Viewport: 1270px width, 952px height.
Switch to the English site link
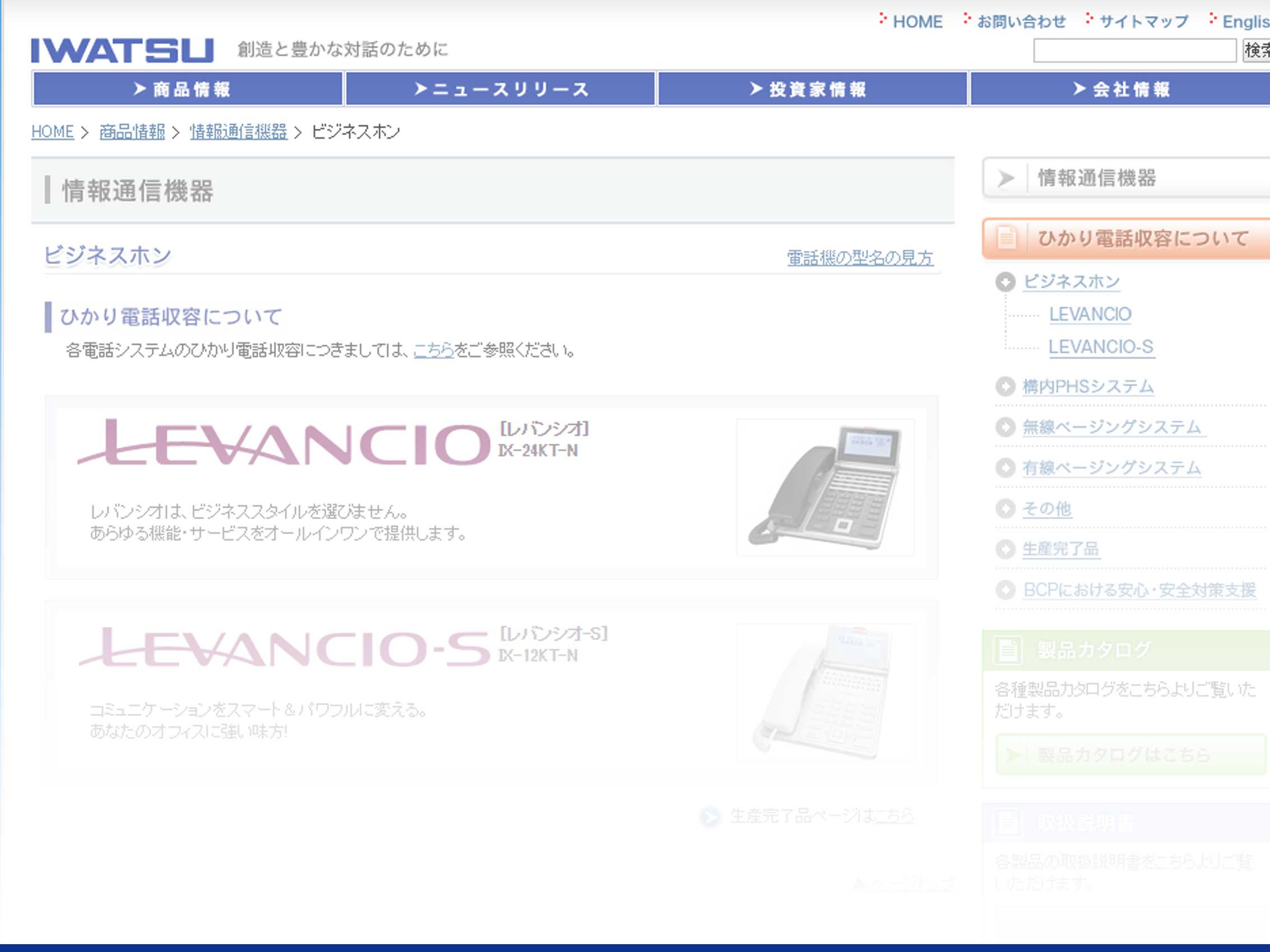pos(1245,22)
